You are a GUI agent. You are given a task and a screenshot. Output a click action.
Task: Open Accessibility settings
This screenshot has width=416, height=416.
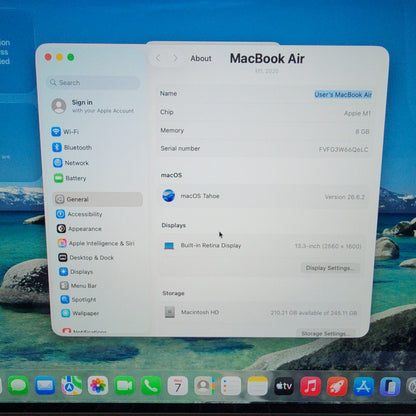(x=79, y=214)
